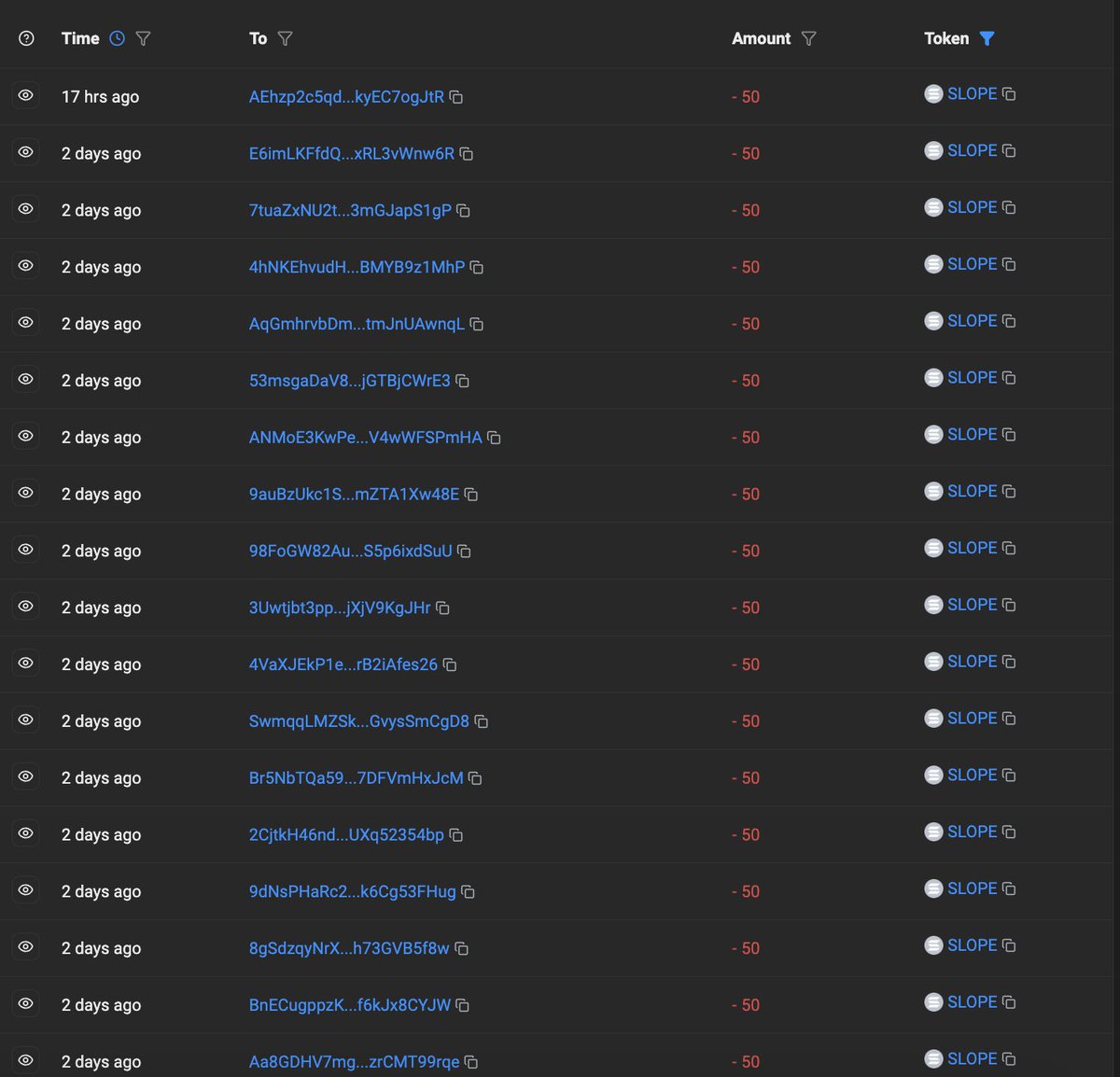The width and height of the screenshot is (1120, 1077).
Task: Open address link SwmqqLMZSk...GvysSmCgD8
Action: click(359, 722)
